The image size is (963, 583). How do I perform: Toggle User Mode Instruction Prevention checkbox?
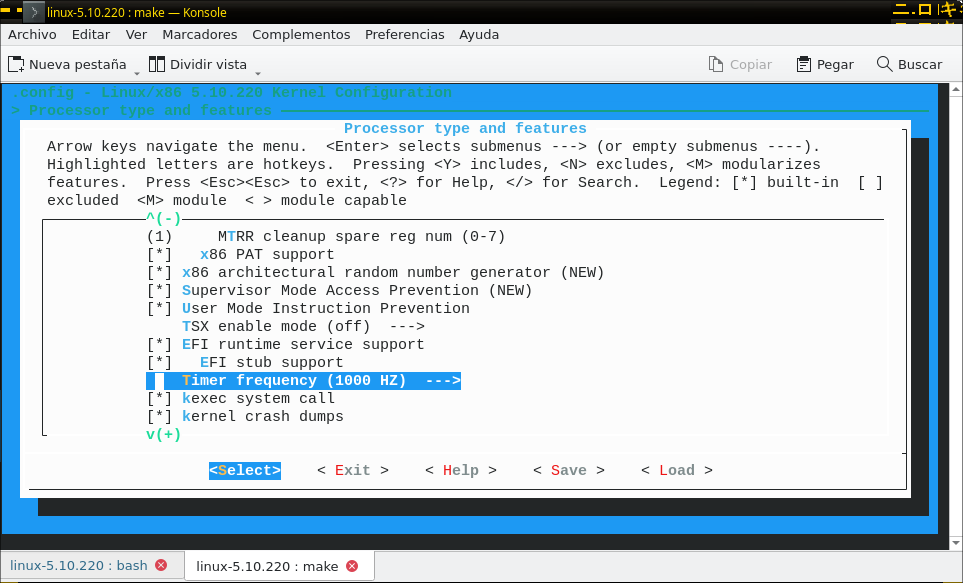pyautogui.click(x=159, y=308)
